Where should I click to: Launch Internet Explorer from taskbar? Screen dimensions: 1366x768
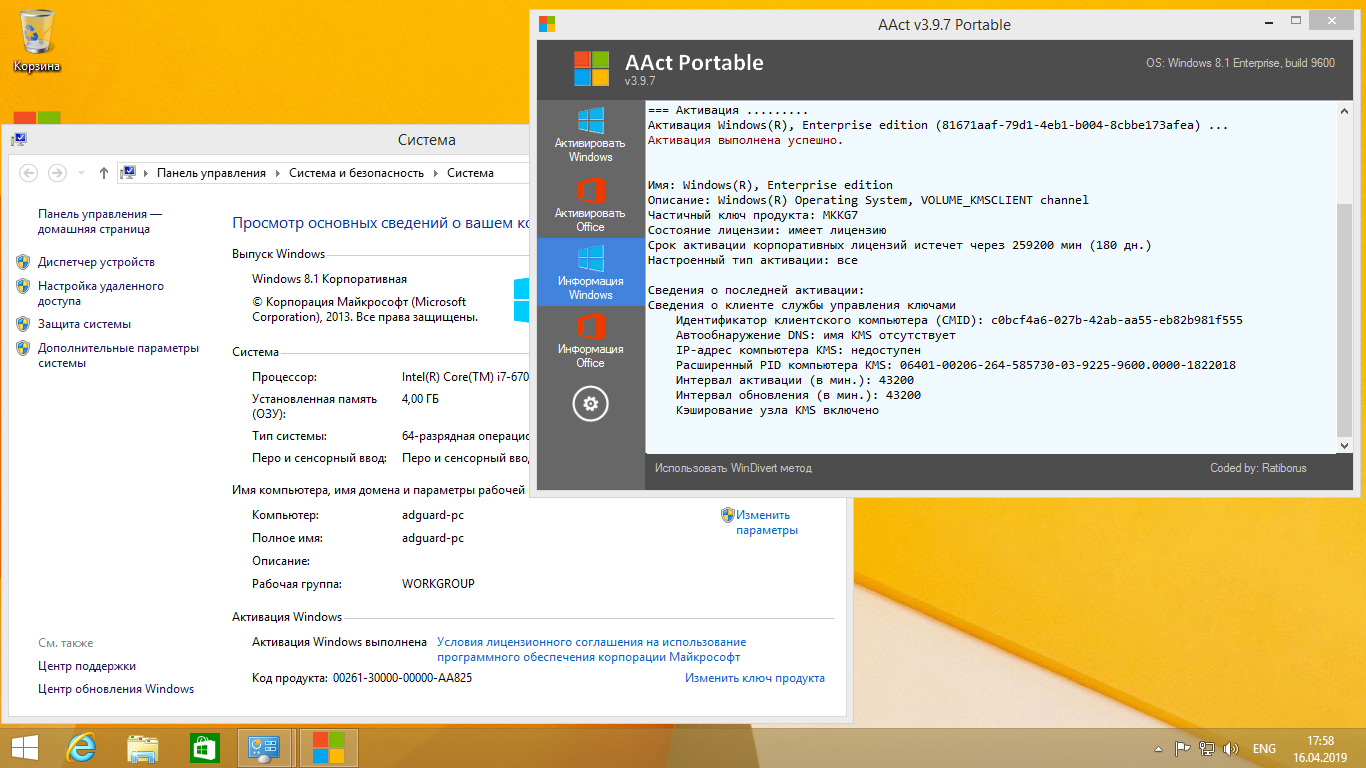tap(81, 748)
